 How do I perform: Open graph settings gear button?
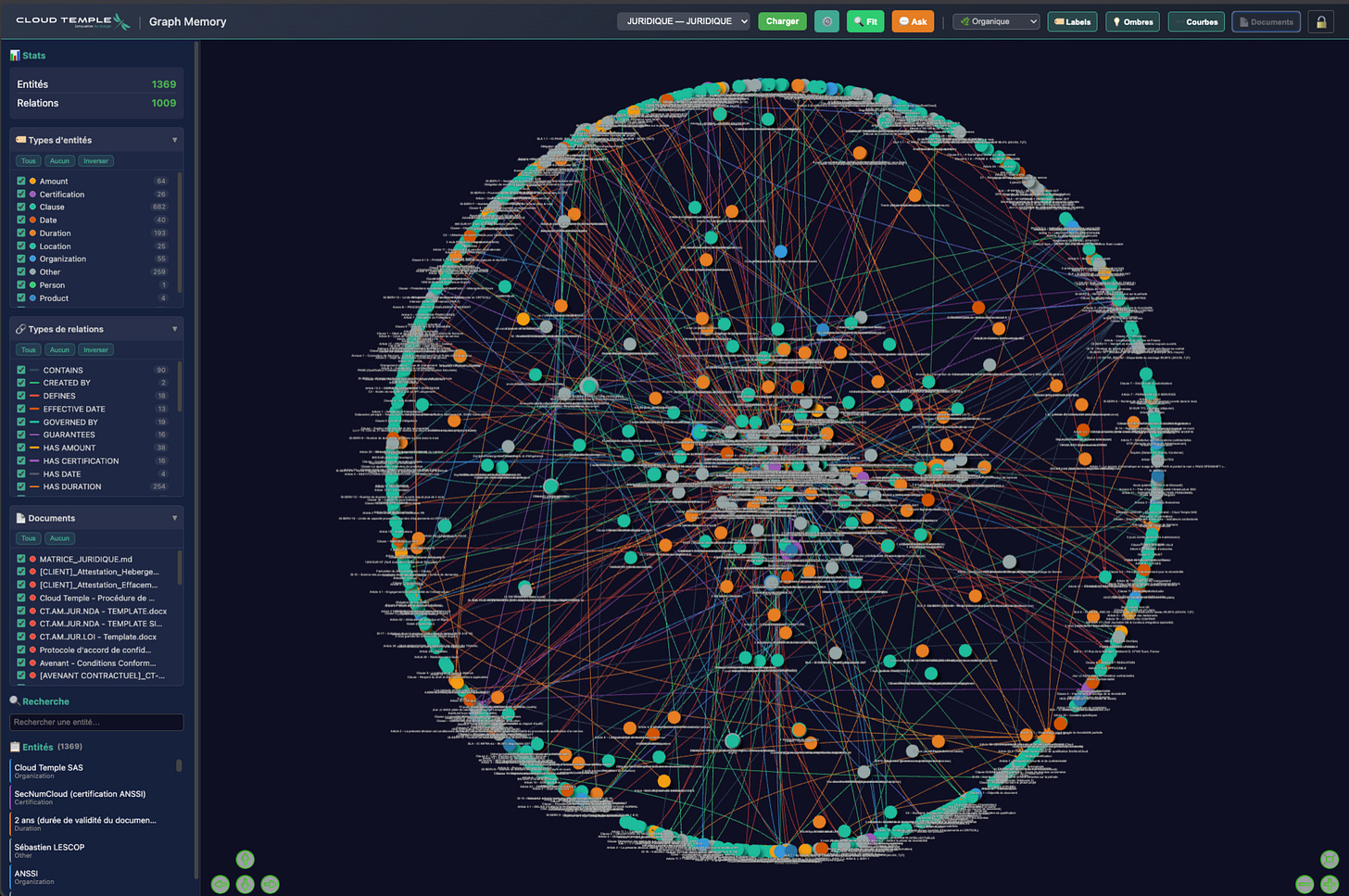click(826, 21)
